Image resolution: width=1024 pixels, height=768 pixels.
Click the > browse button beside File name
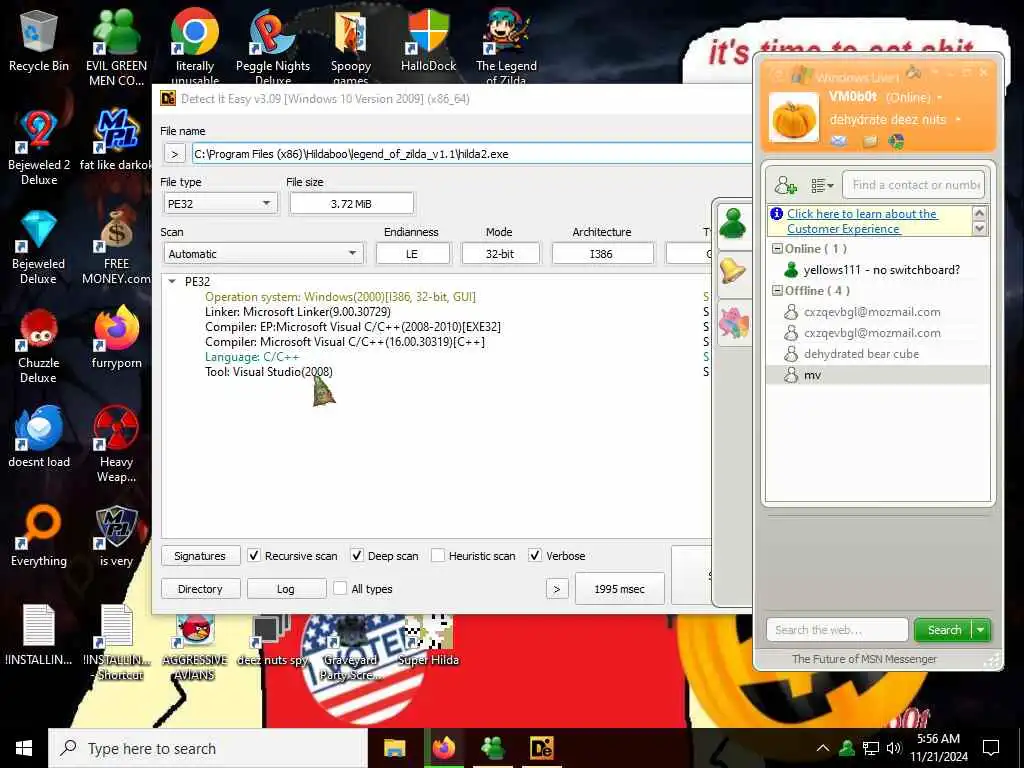[x=174, y=154]
